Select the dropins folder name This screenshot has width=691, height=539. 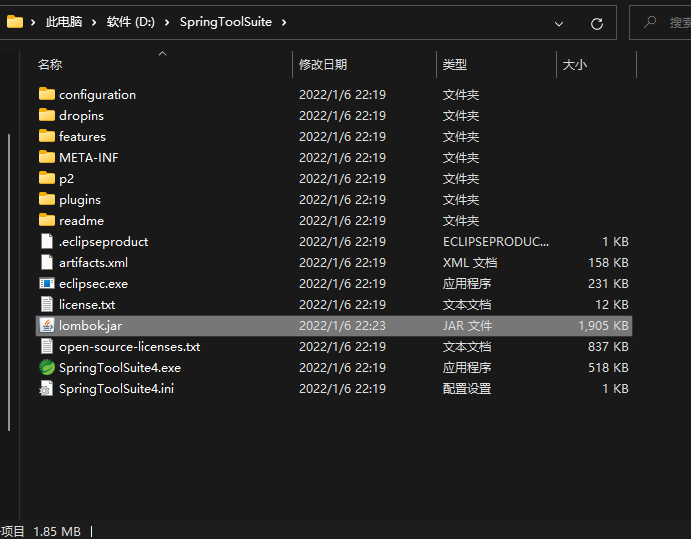82,115
